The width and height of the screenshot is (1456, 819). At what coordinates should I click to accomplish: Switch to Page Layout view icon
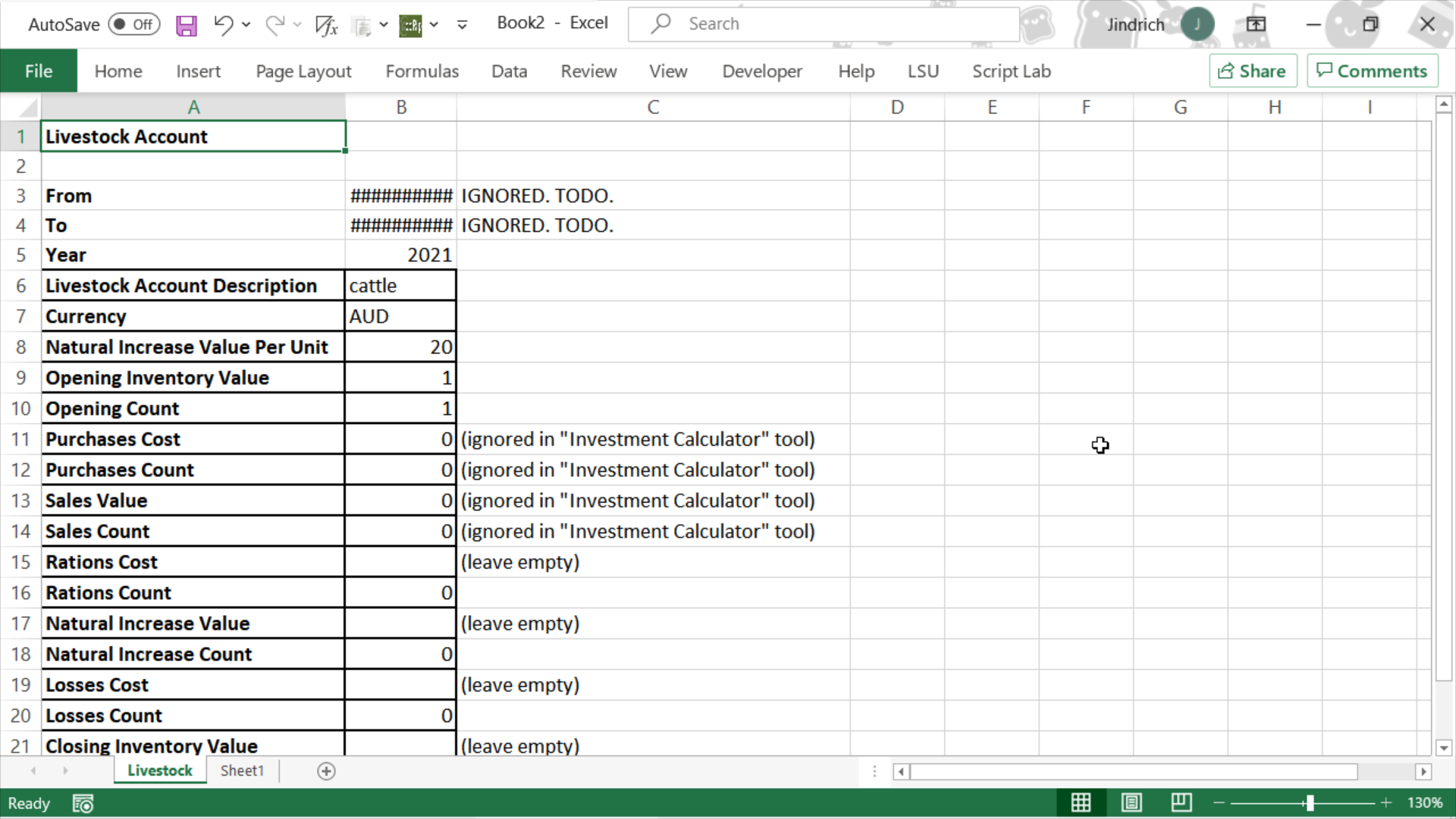(1131, 802)
